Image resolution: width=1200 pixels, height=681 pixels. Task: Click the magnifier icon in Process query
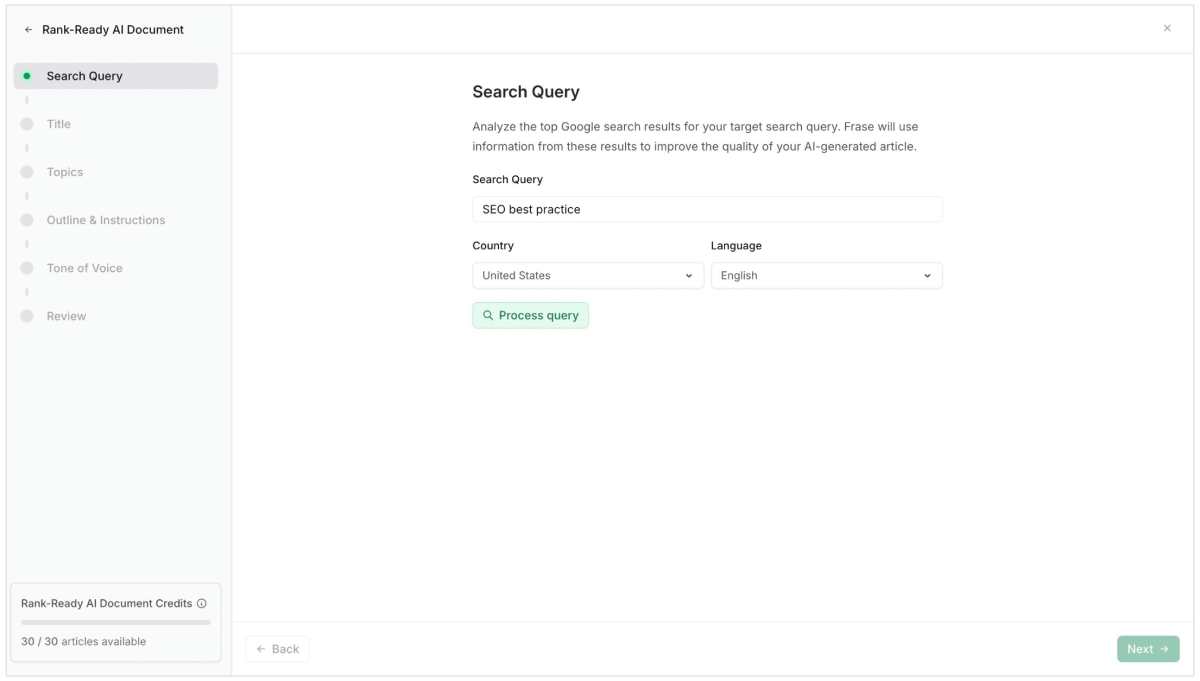click(x=488, y=316)
